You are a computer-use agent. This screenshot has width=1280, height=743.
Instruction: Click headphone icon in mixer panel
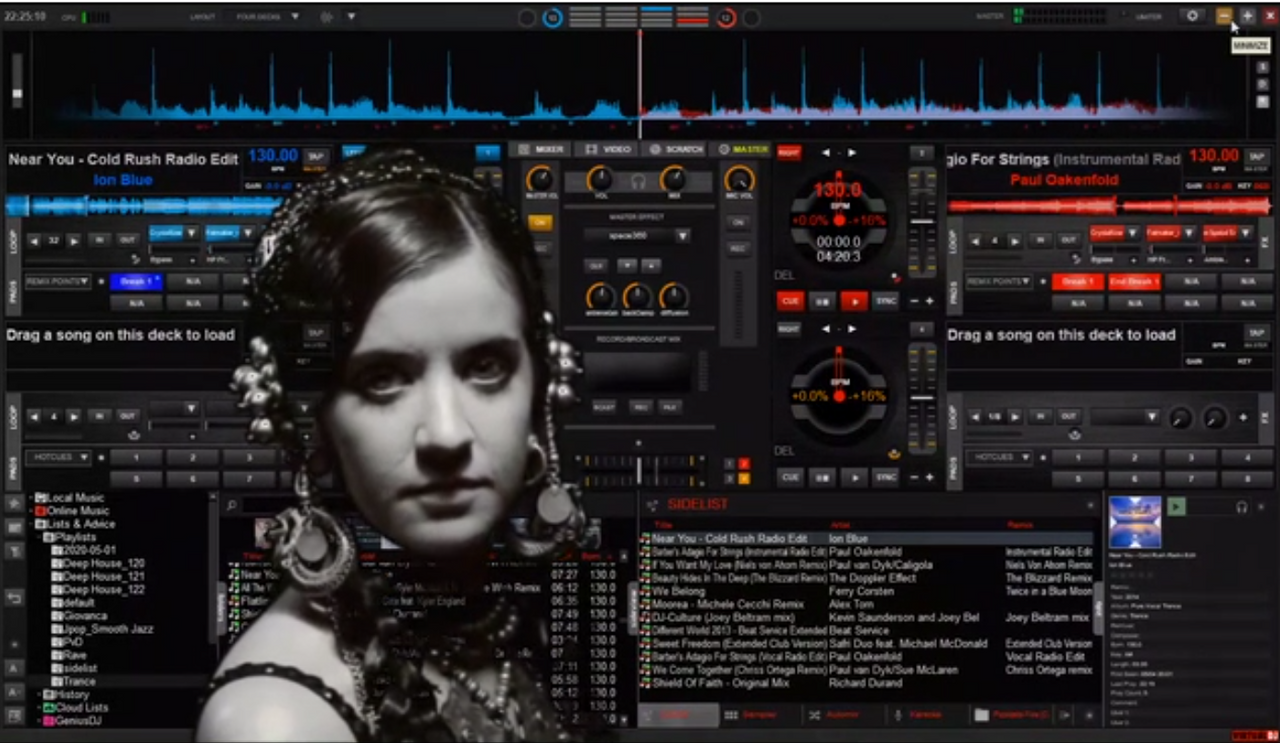click(638, 181)
